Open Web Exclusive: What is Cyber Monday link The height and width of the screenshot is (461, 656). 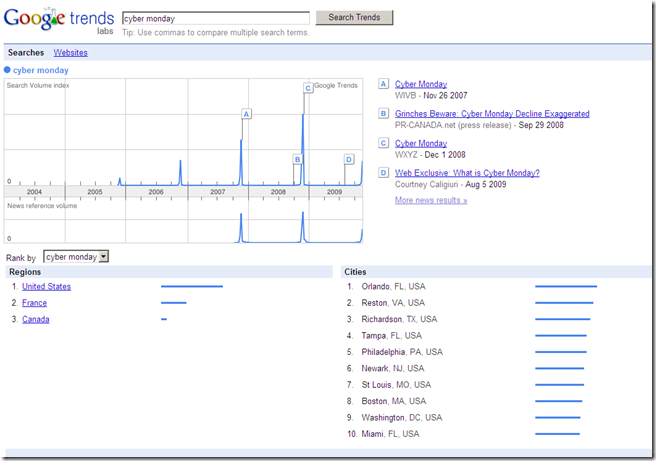467,173
